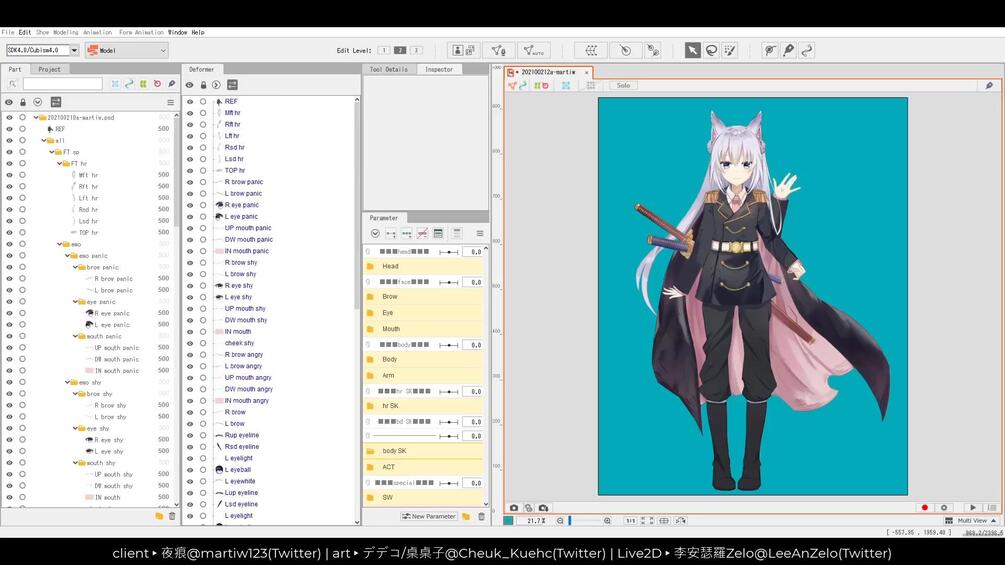Viewport: 1005px width, 565px height.
Task: Open the Multi View dropdown
Action: (x=972, y=521)
